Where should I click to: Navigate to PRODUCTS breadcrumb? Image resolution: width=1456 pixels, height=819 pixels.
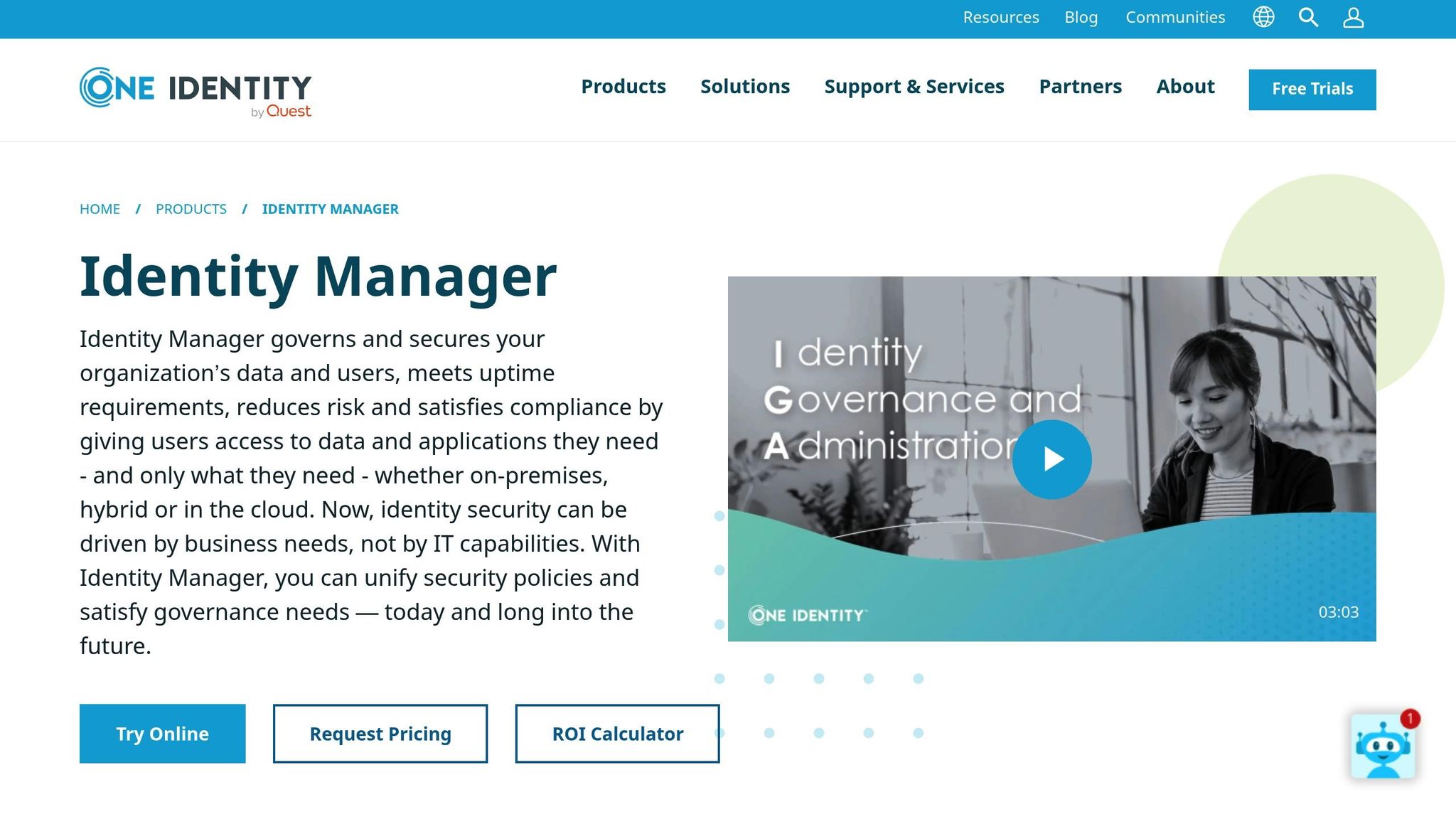click(x=191, y=209)
